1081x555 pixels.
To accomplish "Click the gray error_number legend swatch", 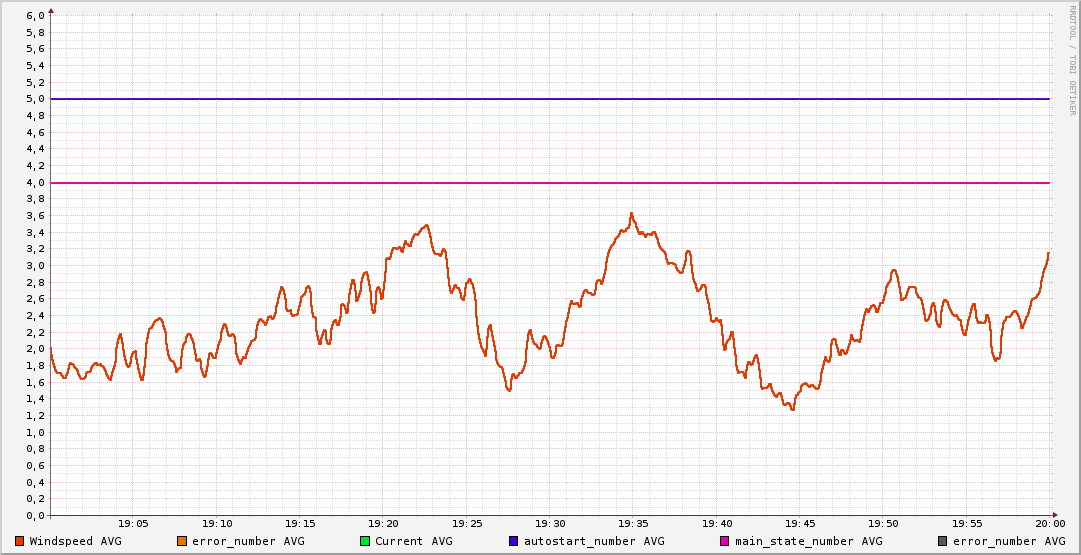I will pyautogui.click(x=942, y=541).
